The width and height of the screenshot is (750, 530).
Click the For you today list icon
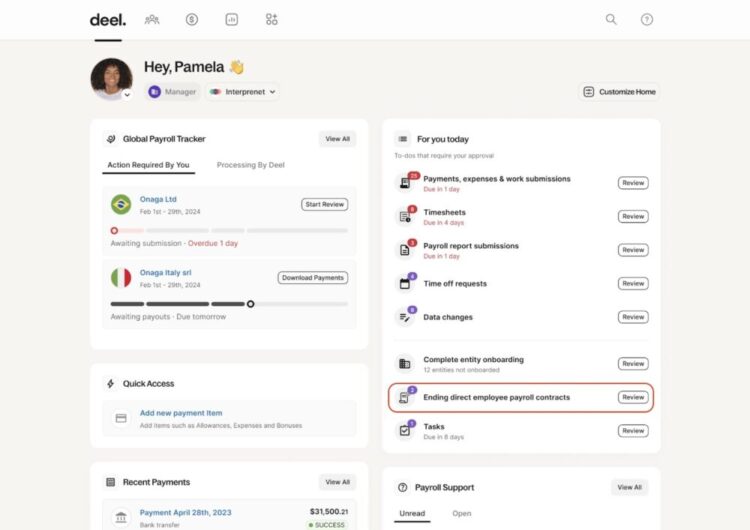click(x=403, y=139)
